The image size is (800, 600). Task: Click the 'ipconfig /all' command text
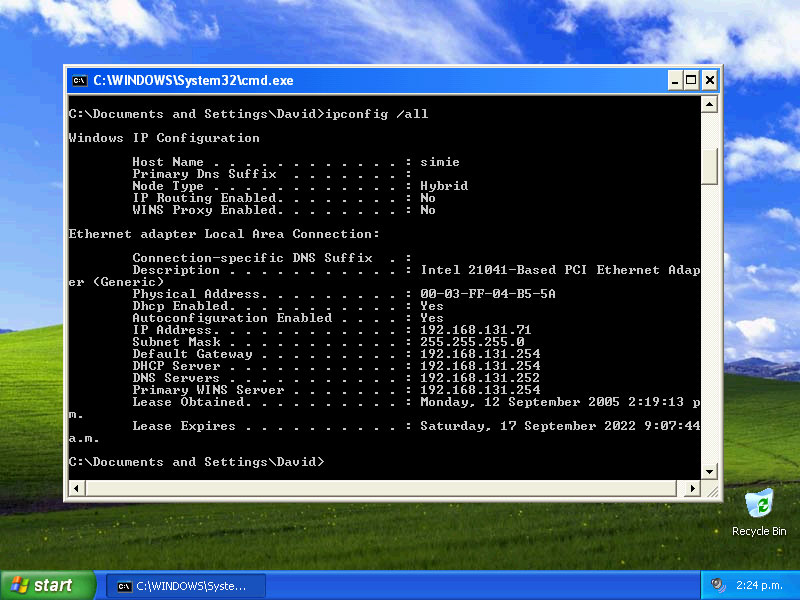pos(377,114)
